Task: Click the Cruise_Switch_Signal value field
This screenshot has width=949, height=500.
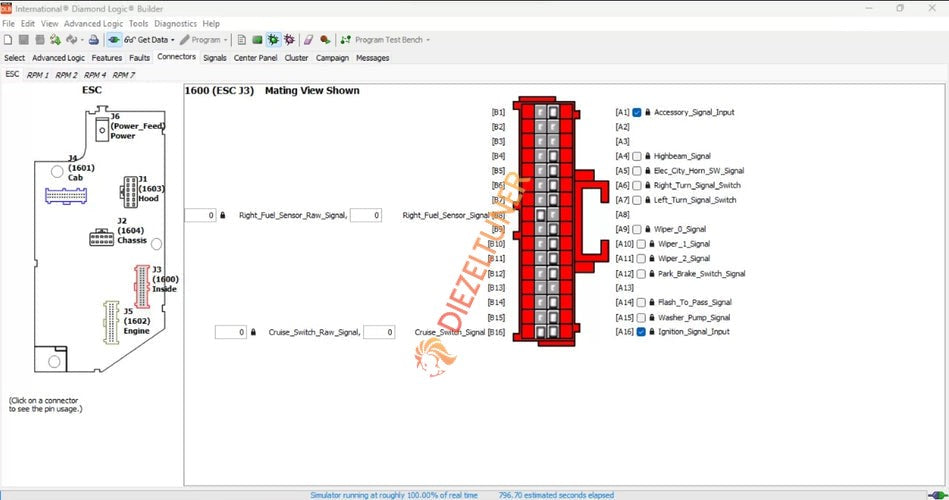Action: pyautogui.click(x=379, y=332)
